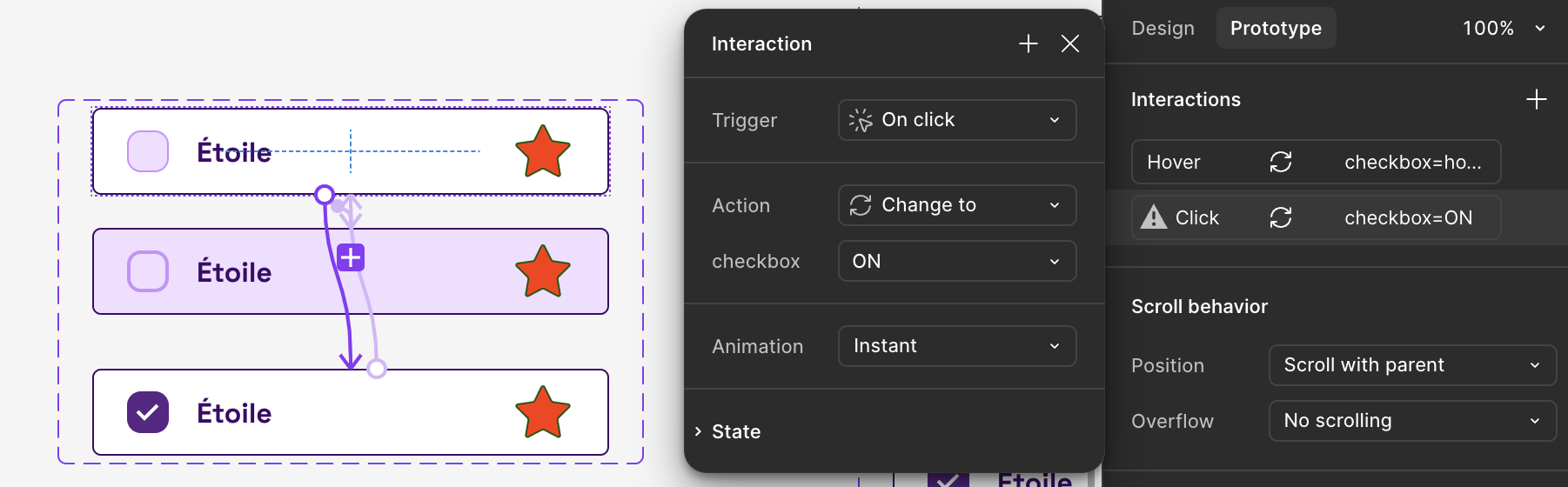
Task: Add a new interaction in Interactions panel
Action: [1536, 99]
